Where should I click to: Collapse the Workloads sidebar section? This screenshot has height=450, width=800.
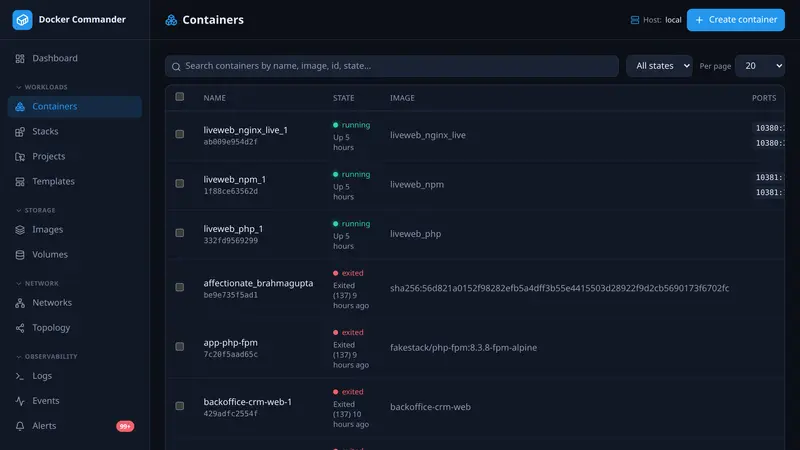pos(42,87)
